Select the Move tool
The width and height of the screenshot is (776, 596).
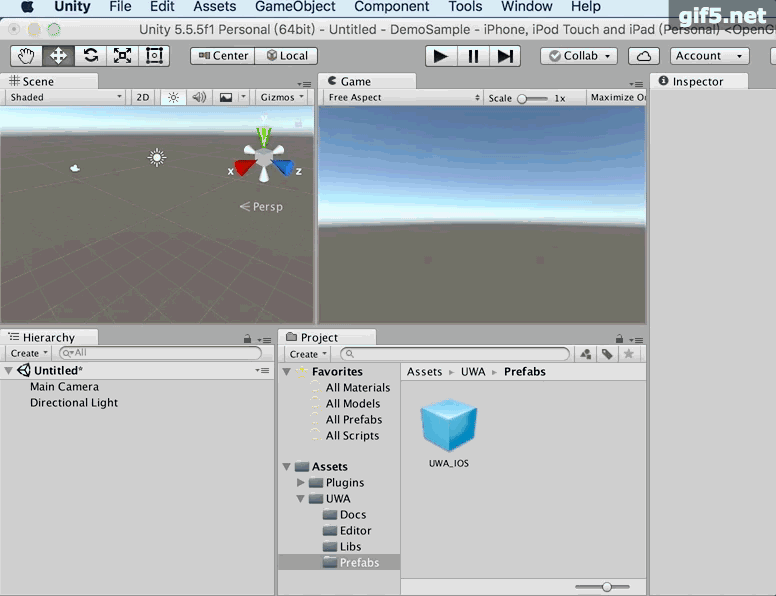pyautogui.click(x=58, y=56)
